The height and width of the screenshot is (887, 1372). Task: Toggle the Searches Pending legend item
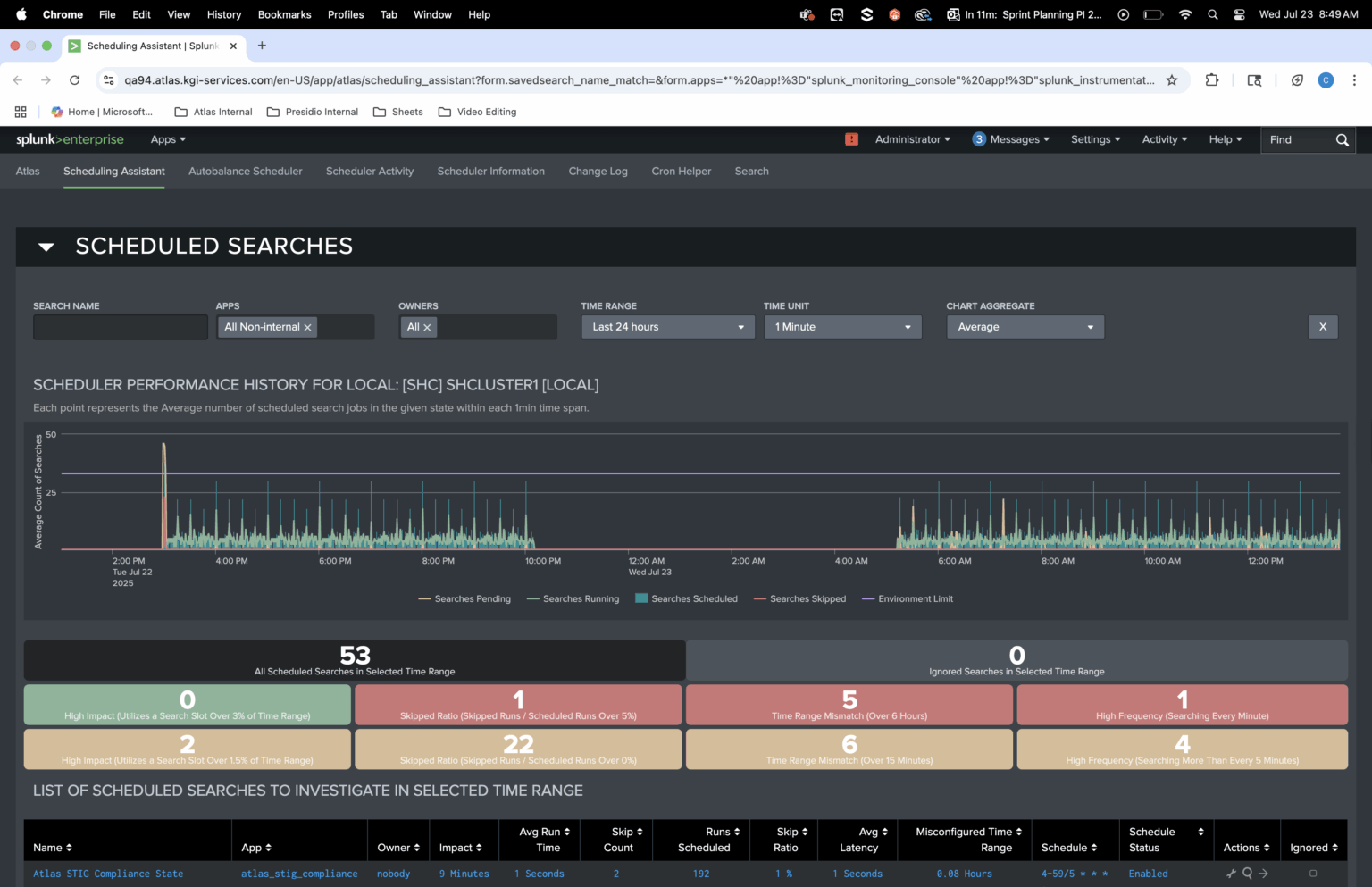464,598
